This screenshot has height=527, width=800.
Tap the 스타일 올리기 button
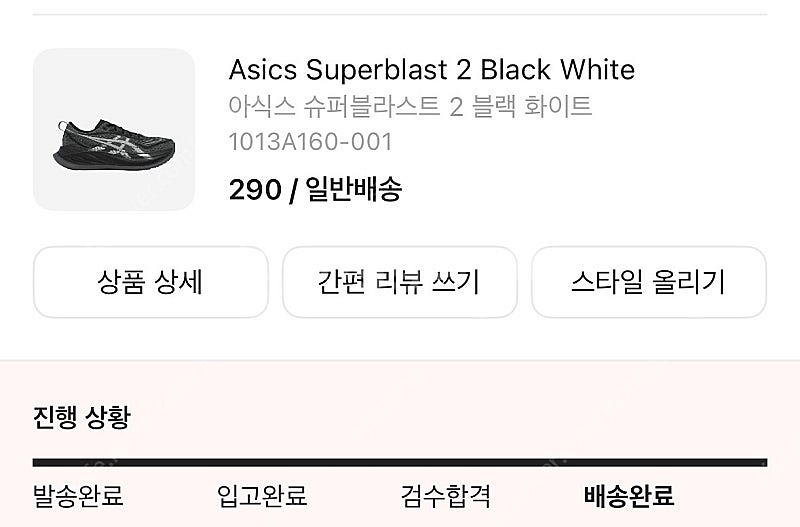(x=648, y=282)
